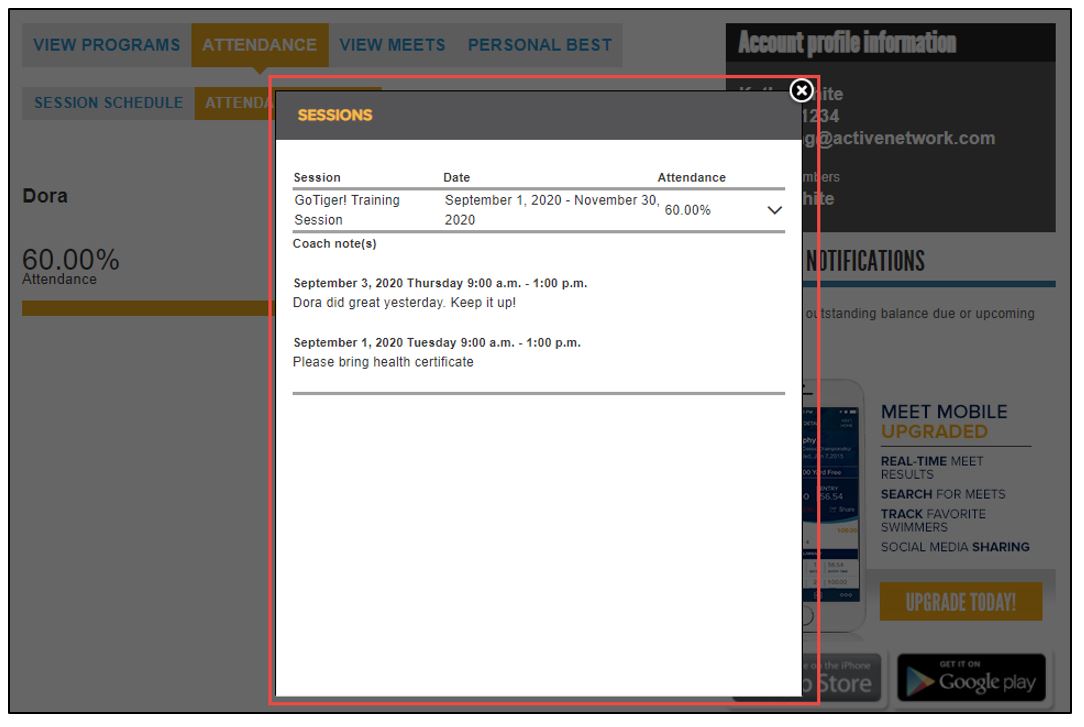Open the View Meets tab
This screenshot has height=727, width=1084.
click(392, 45)
